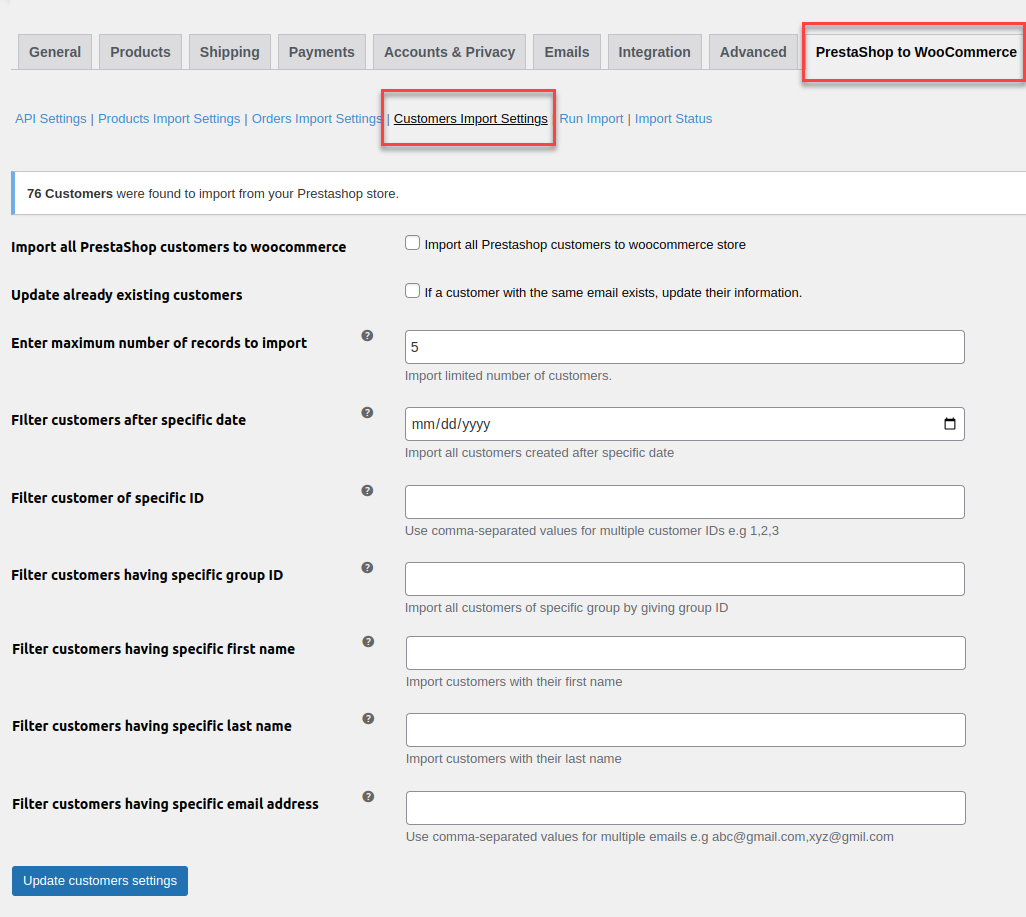Image resolution: width=1026 pixels, height=917 pixels.
Task: Click the help icon beside maximum records setting
Action: pyautogui.click(x=367, y=336)
